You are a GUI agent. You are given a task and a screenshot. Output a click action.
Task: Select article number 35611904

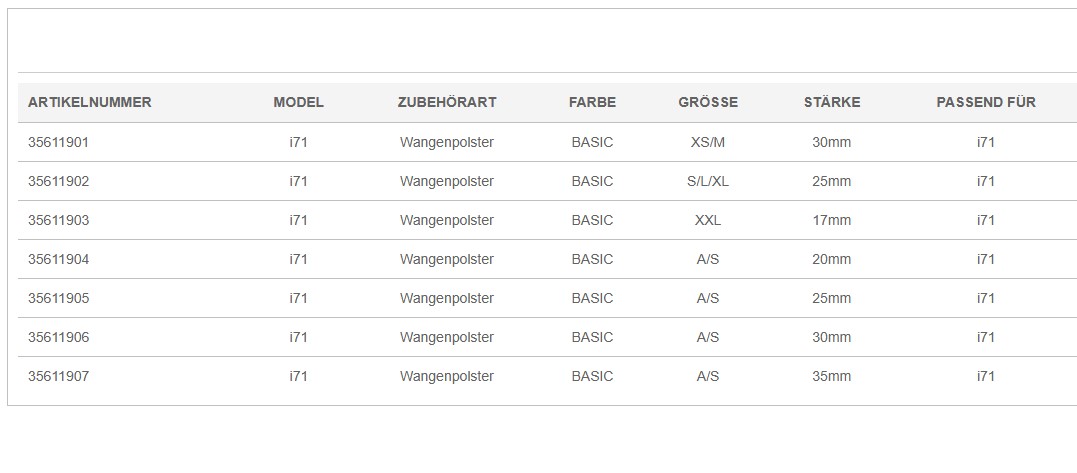[58, 259]
